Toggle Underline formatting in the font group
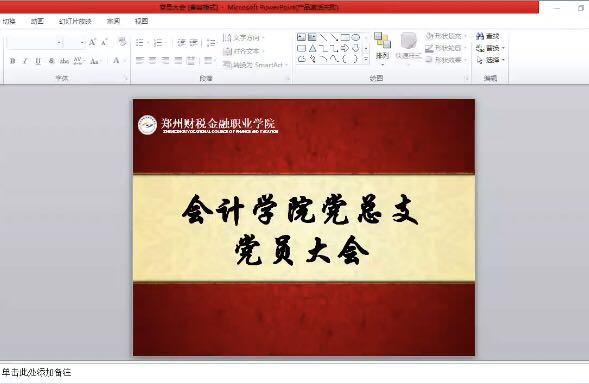This screenshot has height=384, width=589. tap(38, 61)
